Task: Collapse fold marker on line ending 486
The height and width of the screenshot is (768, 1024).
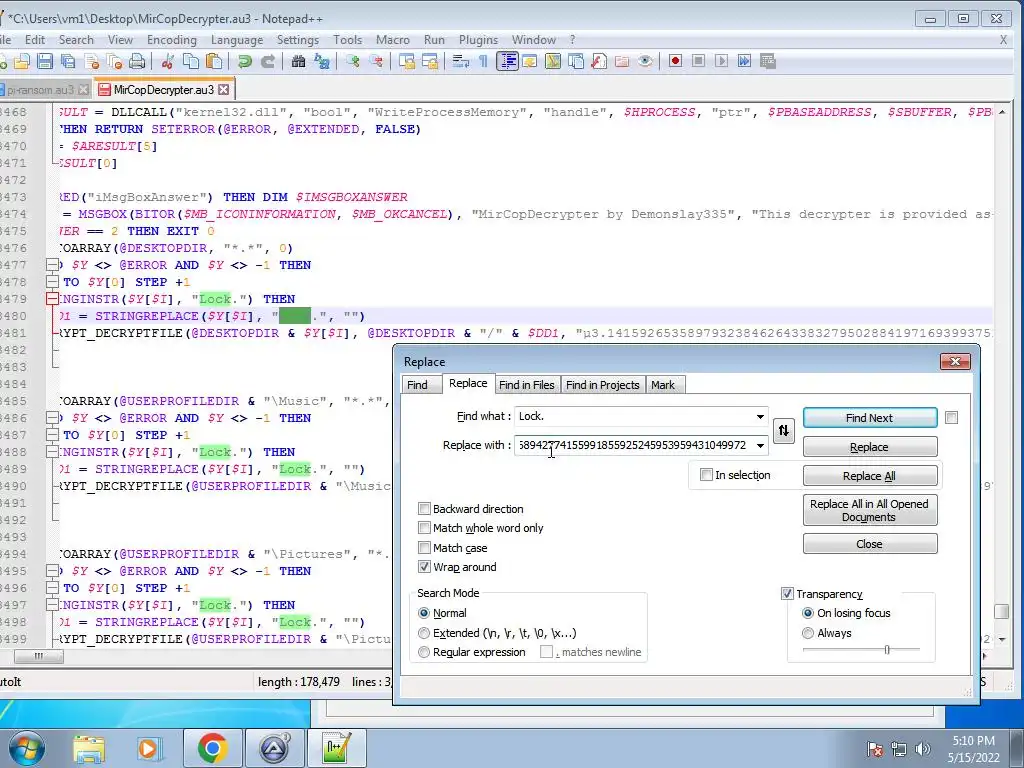Action: click(x=52, y=418)
